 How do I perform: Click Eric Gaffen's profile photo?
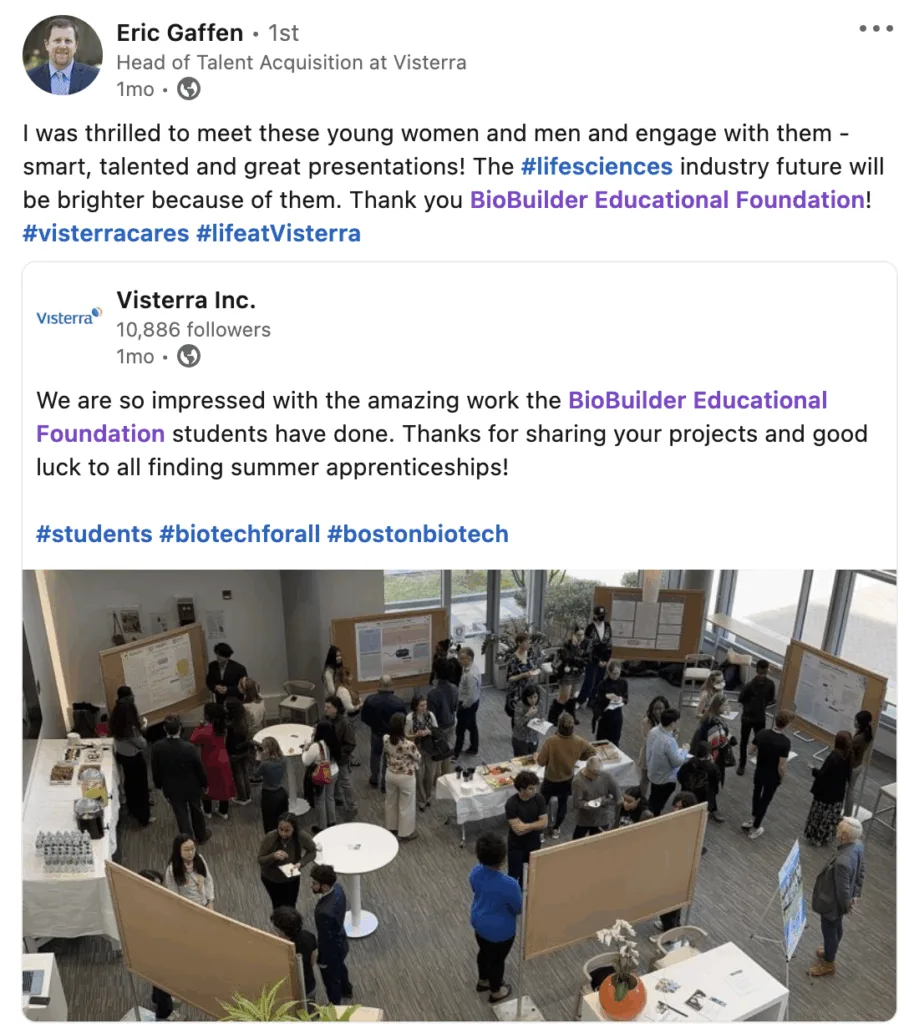(62, 55)
